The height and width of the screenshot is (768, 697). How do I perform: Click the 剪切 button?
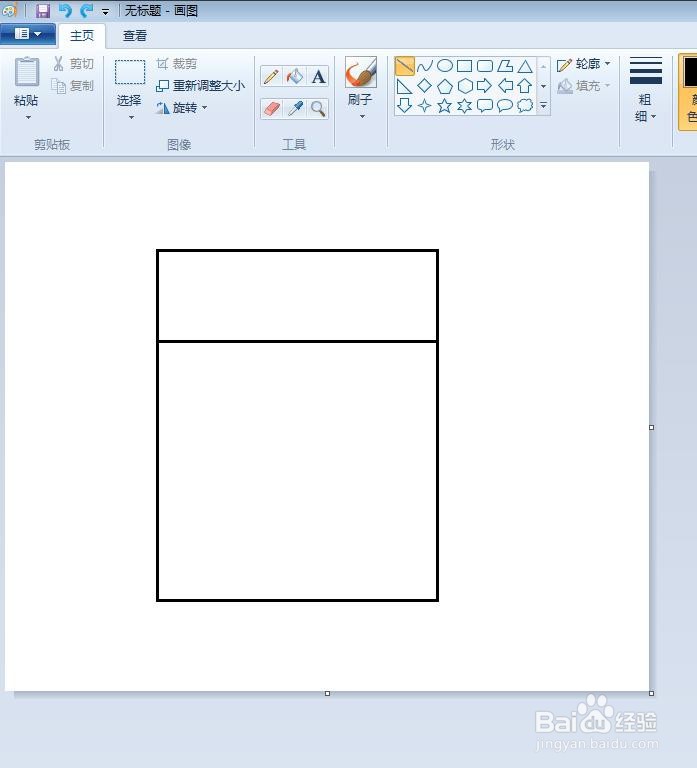click(x=73, y=64)
